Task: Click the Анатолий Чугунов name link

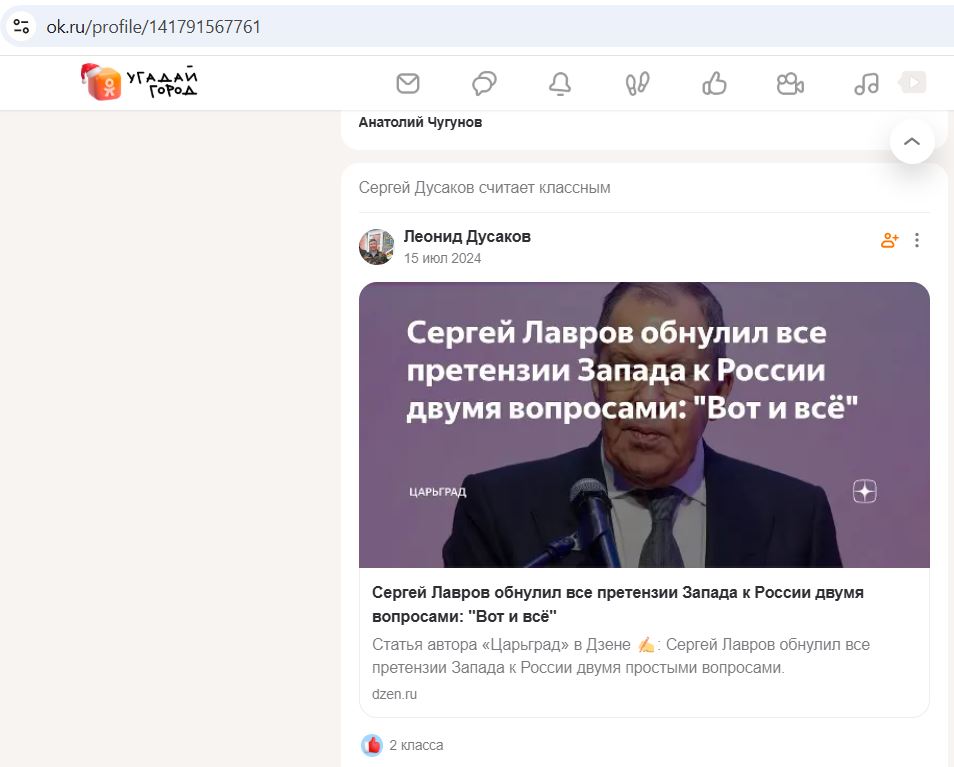Action: pyautogui.click(x=420, y=122)
